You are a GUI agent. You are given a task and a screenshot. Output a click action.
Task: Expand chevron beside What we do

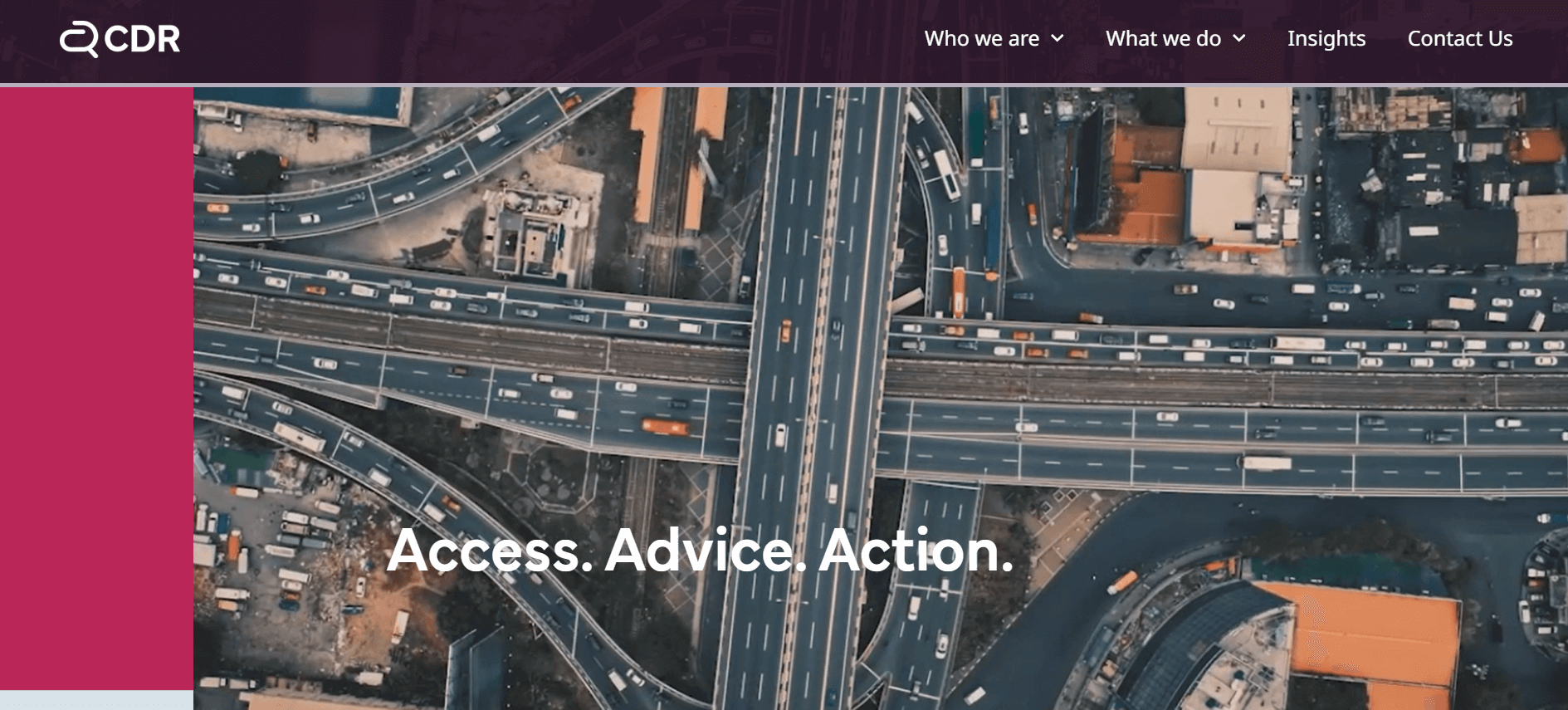coord(1239,38)
